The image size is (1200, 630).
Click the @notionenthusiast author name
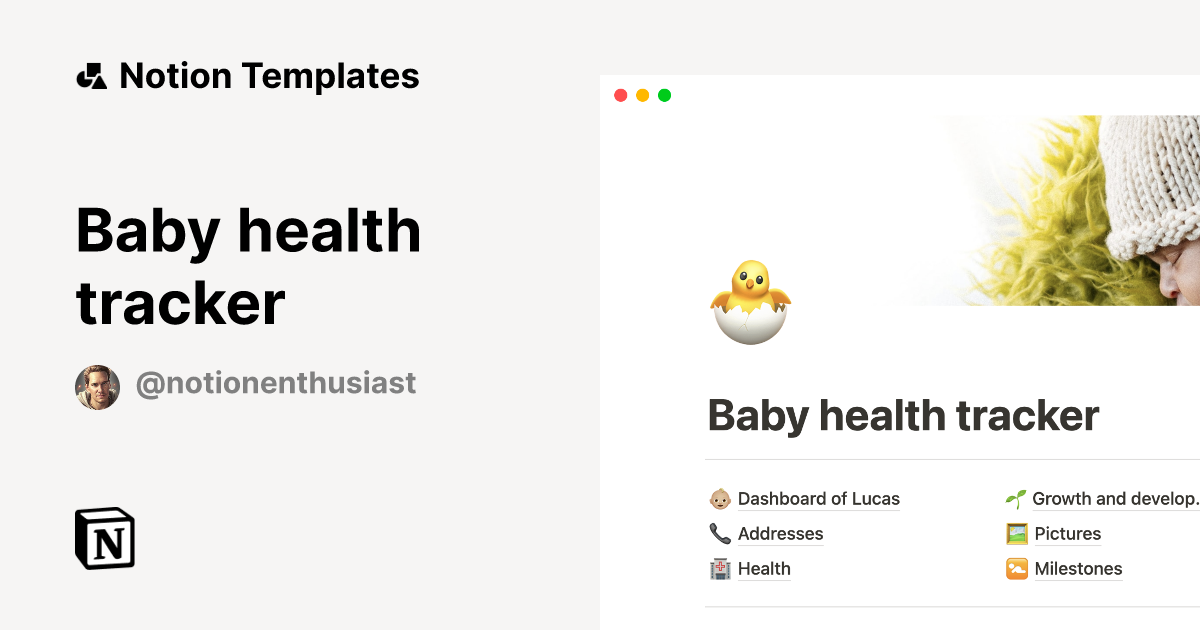coord(275,383)
